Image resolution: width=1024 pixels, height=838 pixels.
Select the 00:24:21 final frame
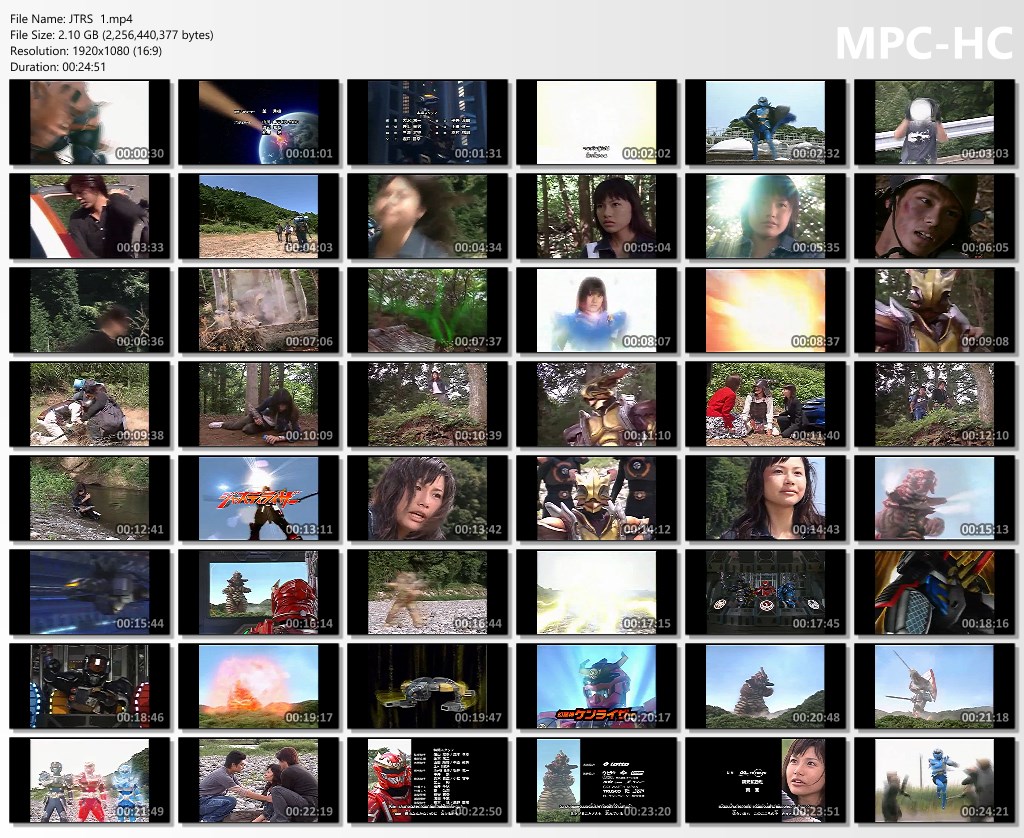pos(935,781)
